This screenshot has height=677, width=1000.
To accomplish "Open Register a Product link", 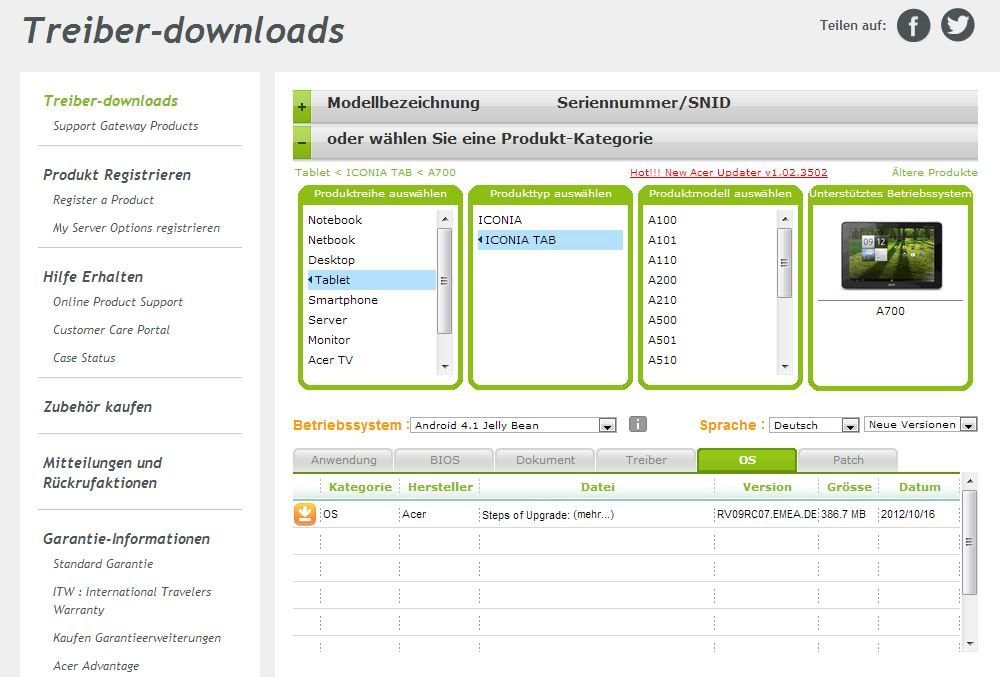I will 103,200.
